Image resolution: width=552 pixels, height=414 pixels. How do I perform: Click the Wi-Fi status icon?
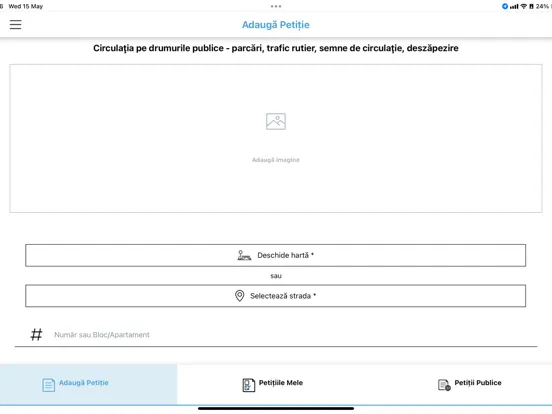point(524,6)
